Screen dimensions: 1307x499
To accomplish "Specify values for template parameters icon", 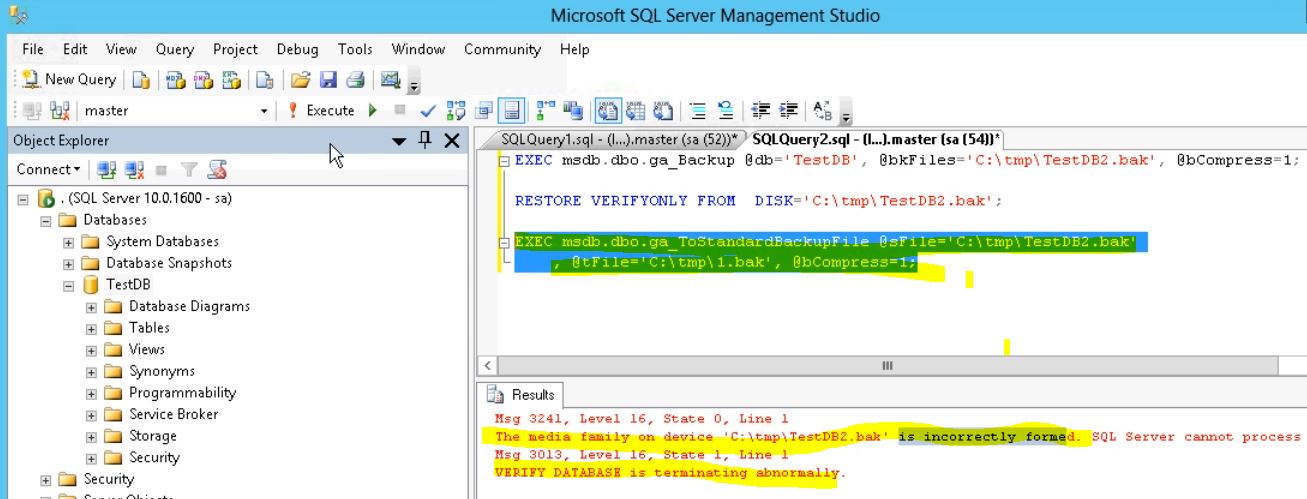I will pyautogui.click(x=823, y=111).
